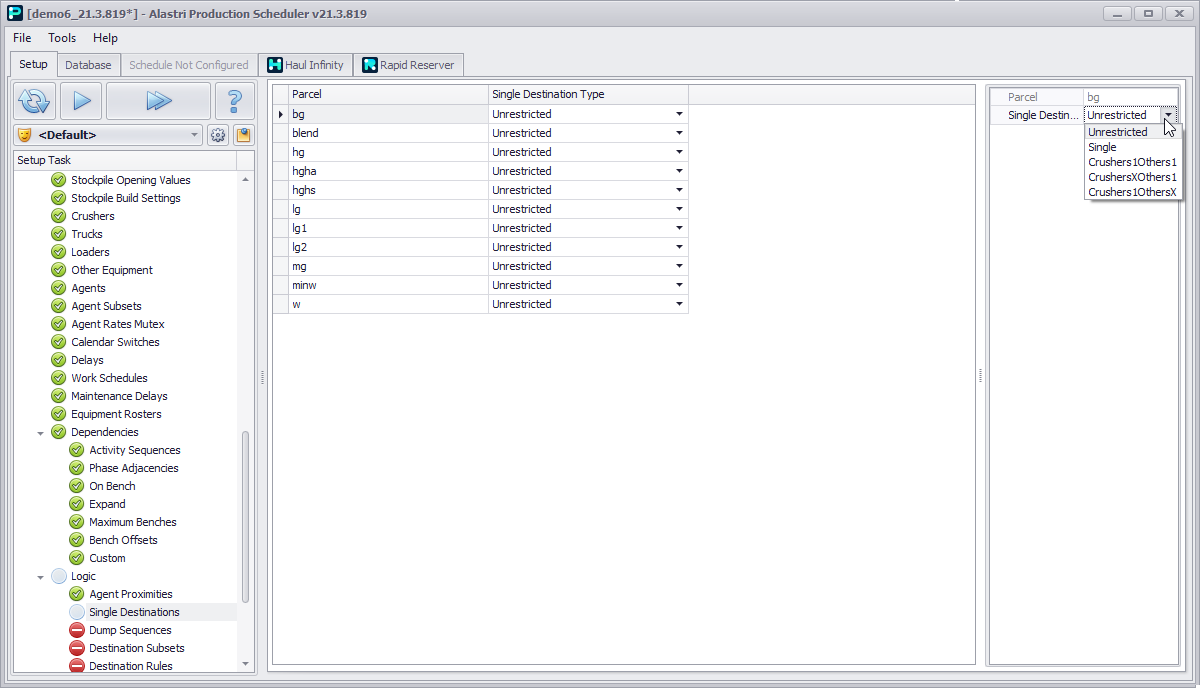
Task: Click green check icon for Crushers
Action: (58, 216)
